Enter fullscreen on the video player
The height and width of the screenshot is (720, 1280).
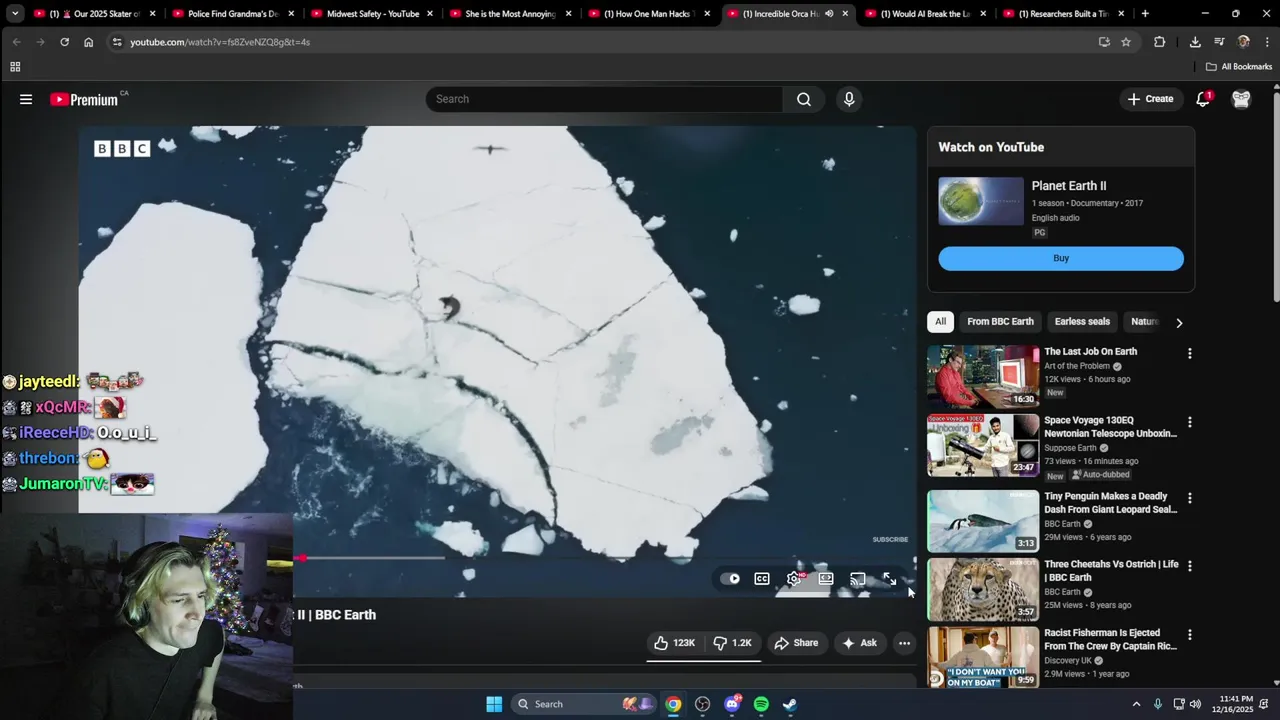tap(889, 579)
